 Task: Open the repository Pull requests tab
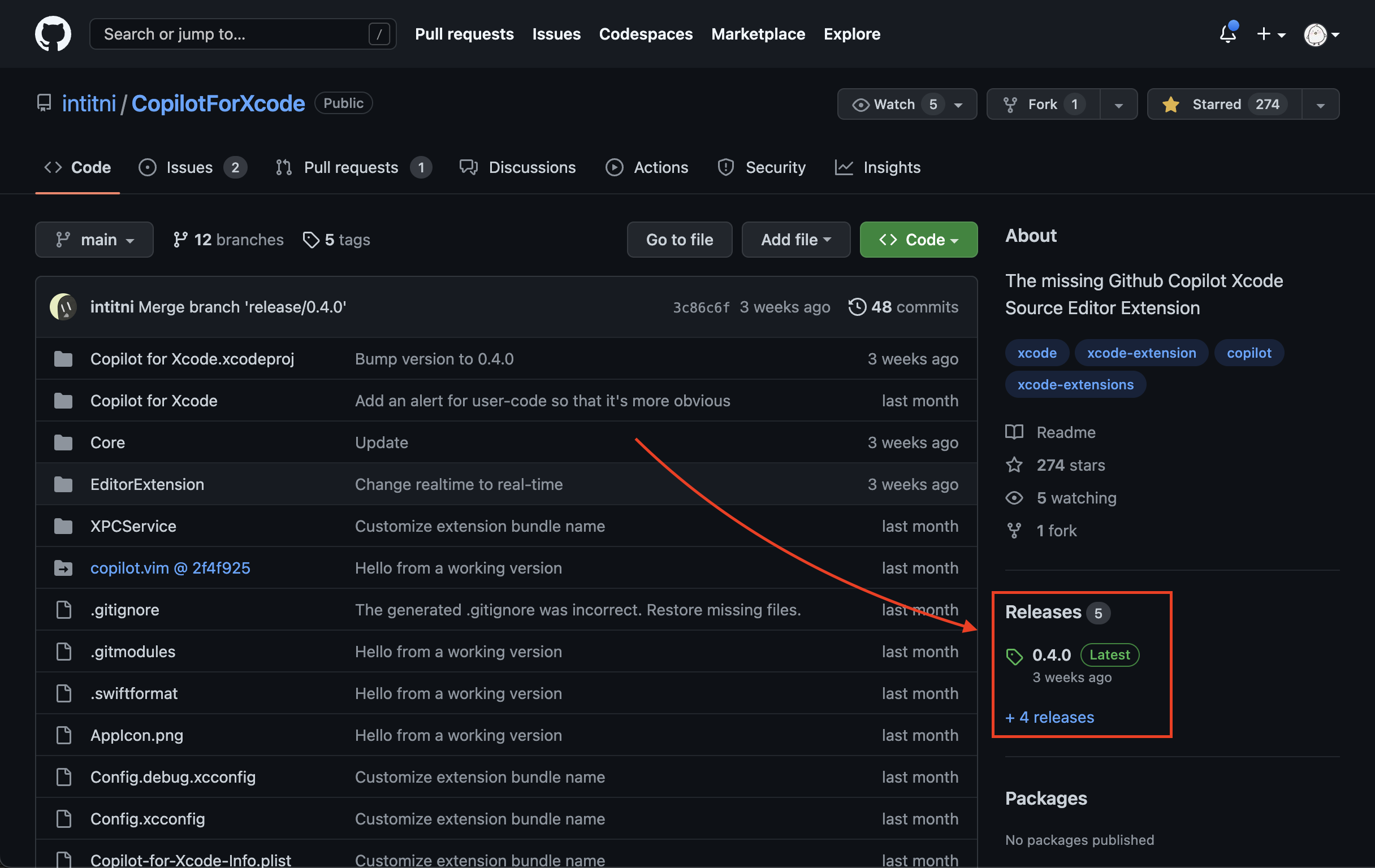[353, 167]
